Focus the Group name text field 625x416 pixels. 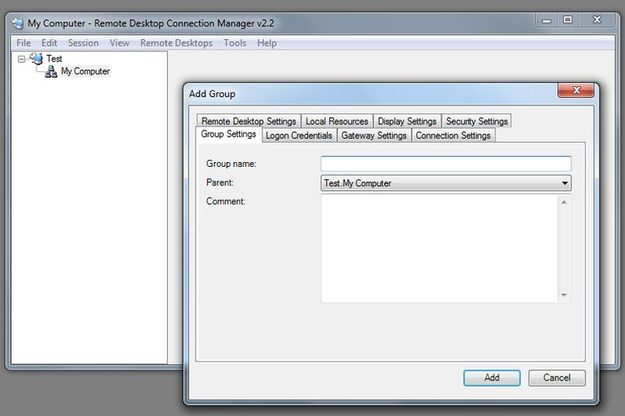click(446, 164)
